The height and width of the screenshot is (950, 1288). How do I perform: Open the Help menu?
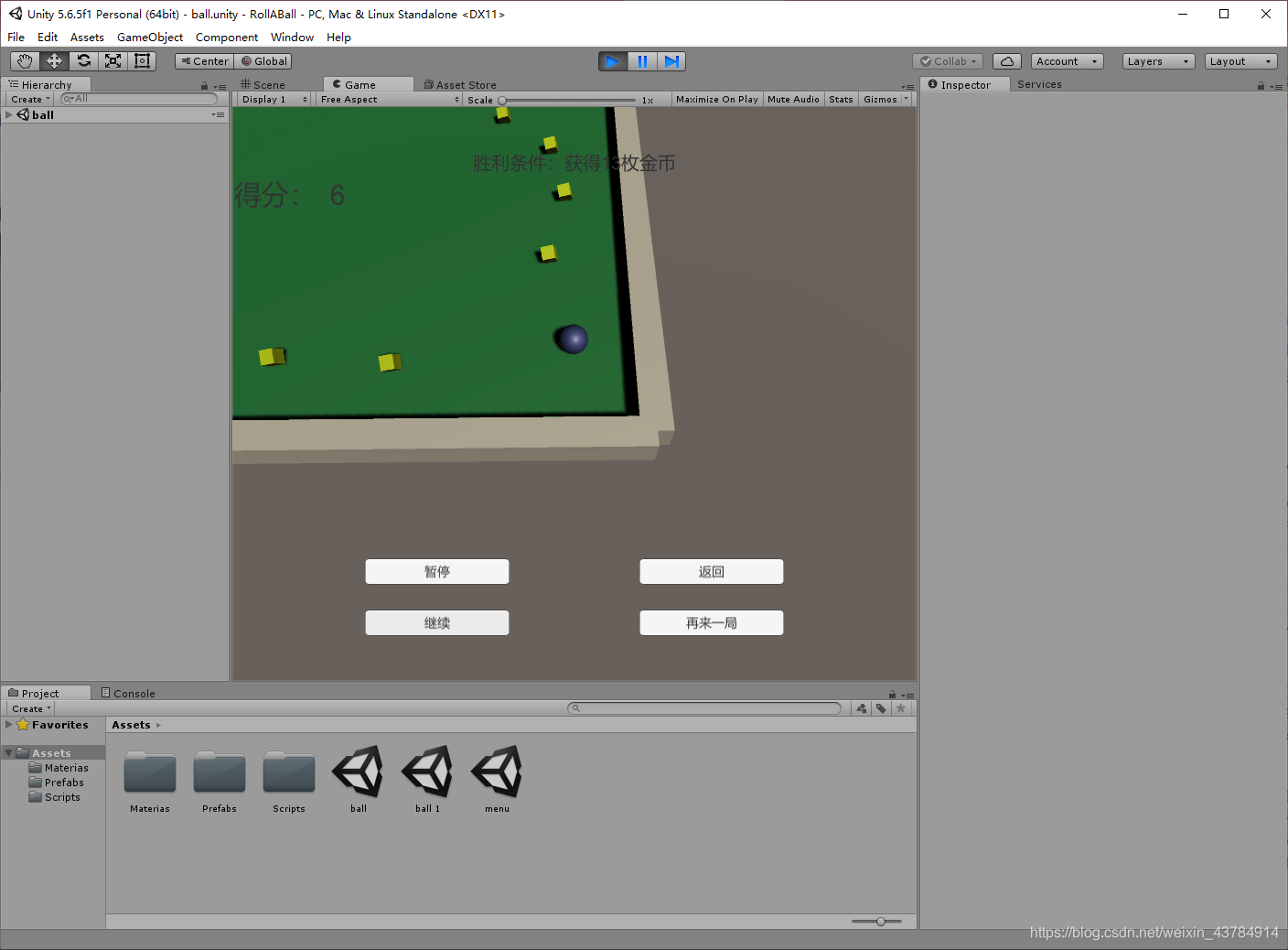pyautogui.click(x=338, y=38)
